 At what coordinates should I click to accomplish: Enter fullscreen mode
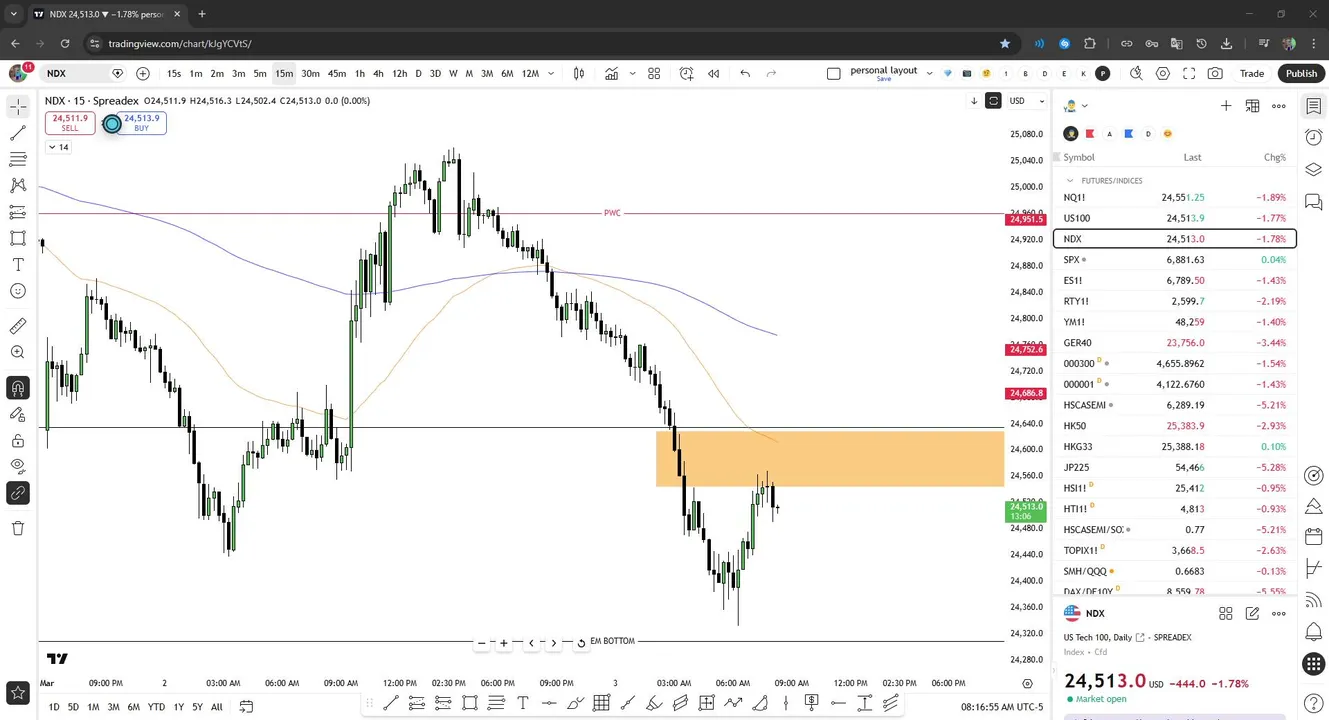1189,73
